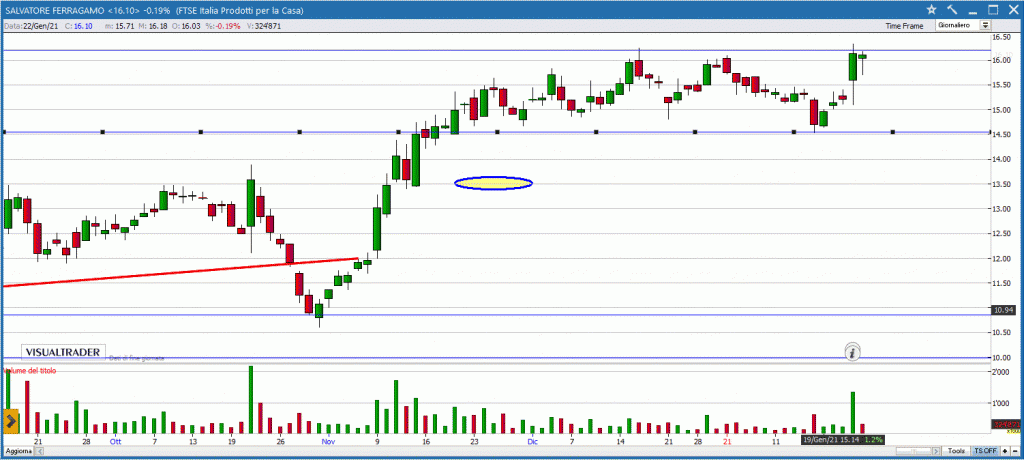Click scroll-right arrow beside Tools button
Viewport: 1024px width, 460px height.
tap(936, 452)
